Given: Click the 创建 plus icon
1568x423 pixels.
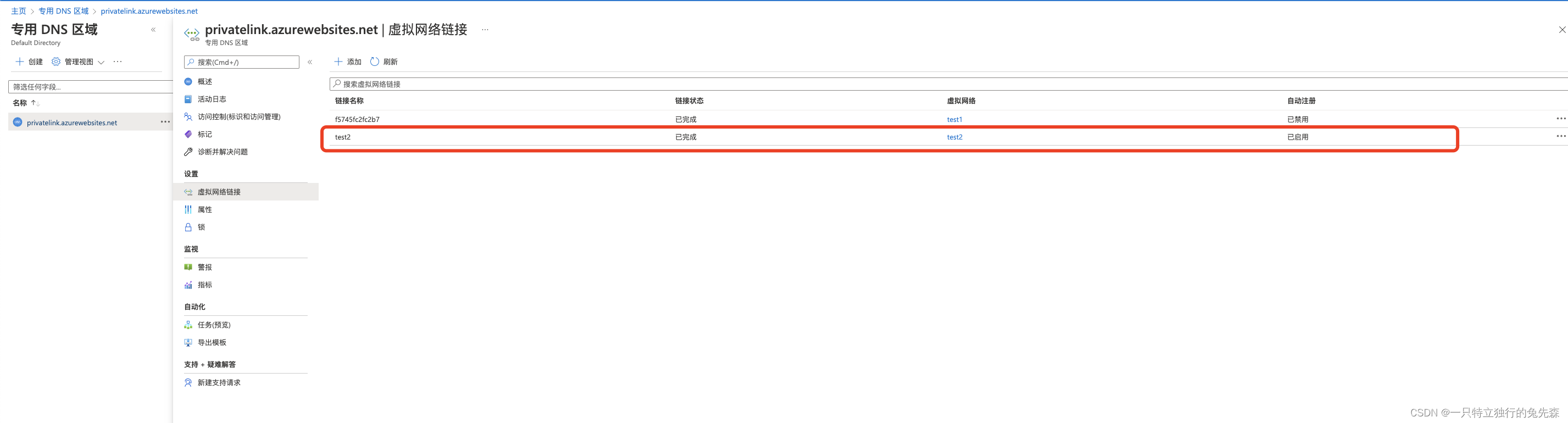Looking at the screenshot, I should [19, 62].
